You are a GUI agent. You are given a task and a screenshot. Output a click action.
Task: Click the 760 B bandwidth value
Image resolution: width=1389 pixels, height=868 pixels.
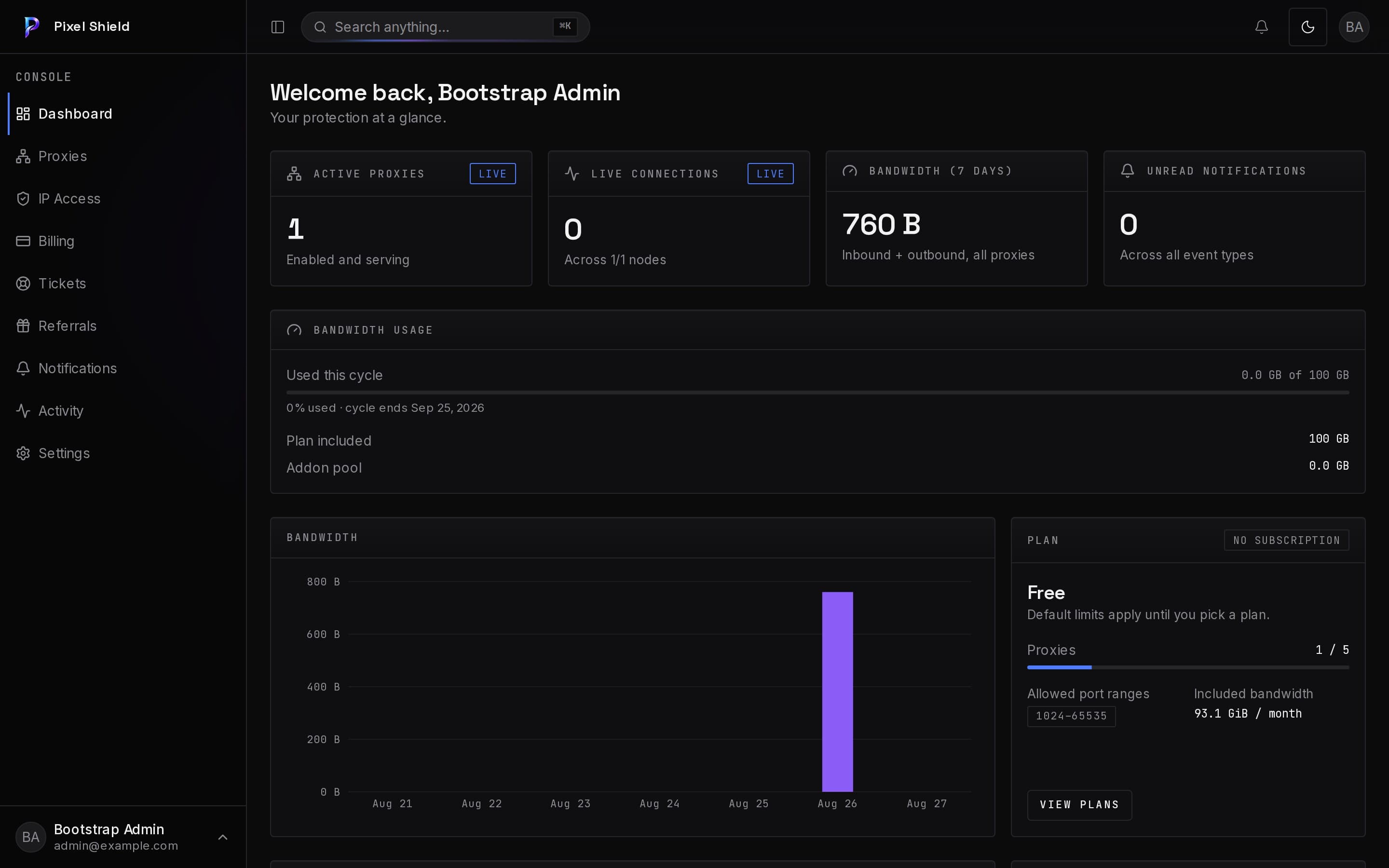(x=881, y=224)
